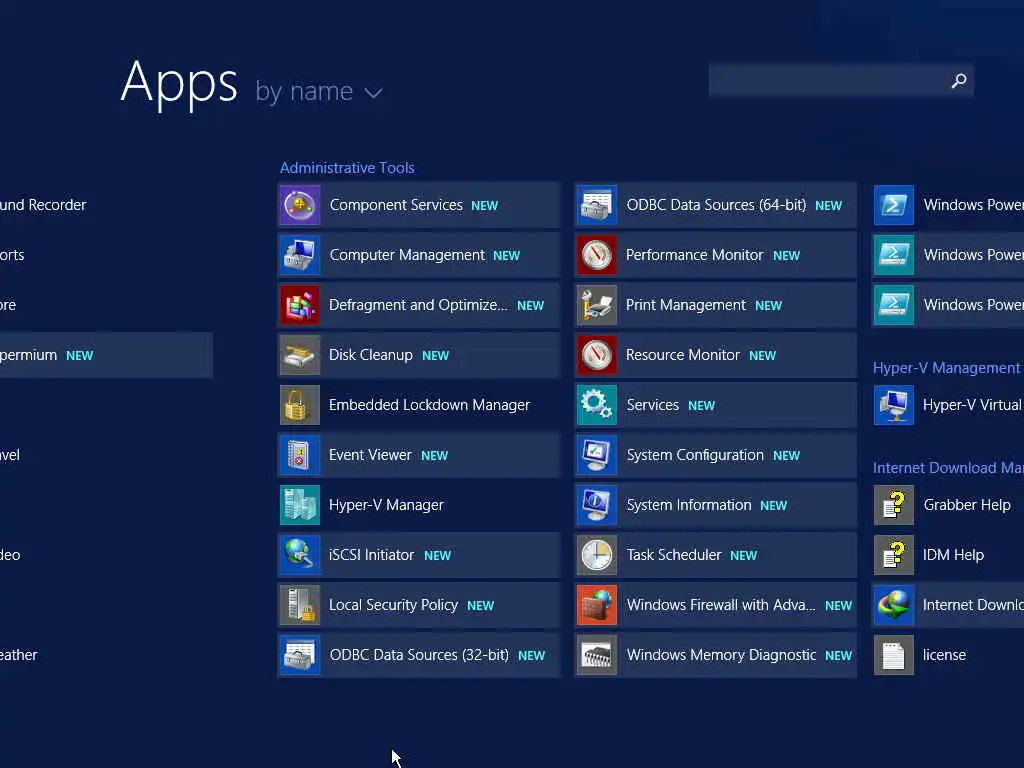Select the Internet Download Manager group heading
Screen dimensions: 1024x768
948,468
